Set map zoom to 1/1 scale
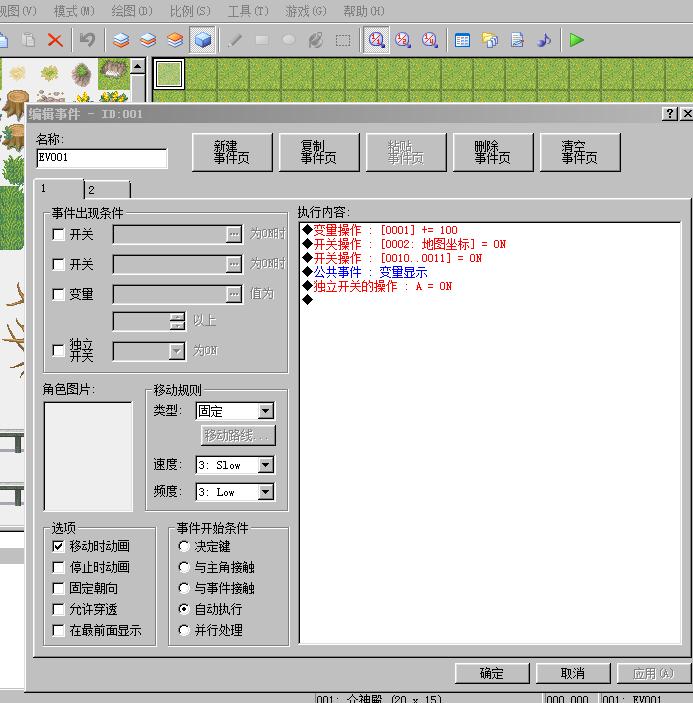Viewport: 693px width, 703px height. pos(376,40)
